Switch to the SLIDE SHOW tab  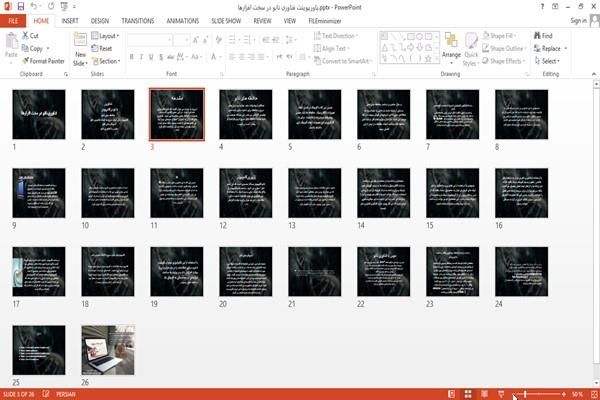pos(226,21)
